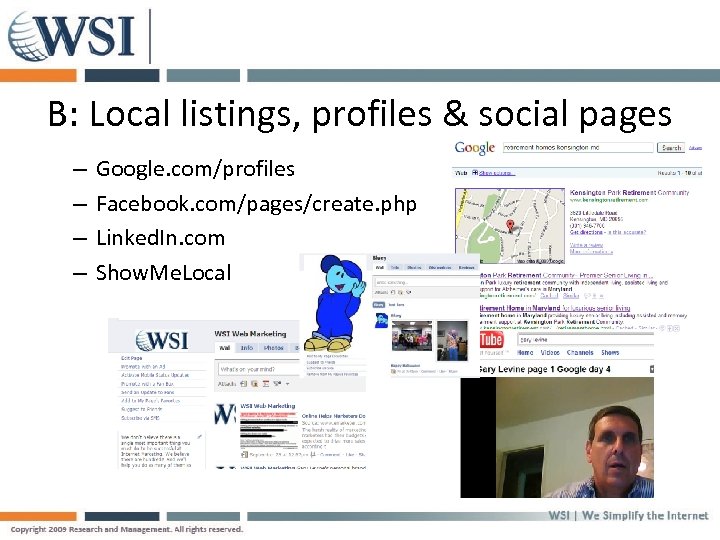
Task: Click the large WSI globe logo in slide header
Action: click(x=71, y=36)
